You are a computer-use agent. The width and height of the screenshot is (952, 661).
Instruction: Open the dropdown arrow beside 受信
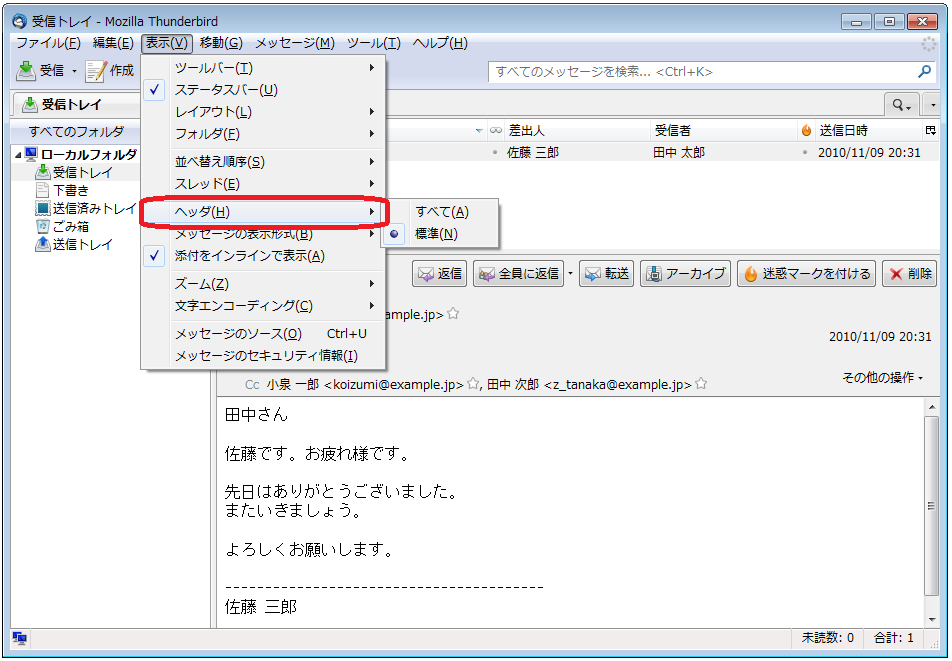[74, 71]
